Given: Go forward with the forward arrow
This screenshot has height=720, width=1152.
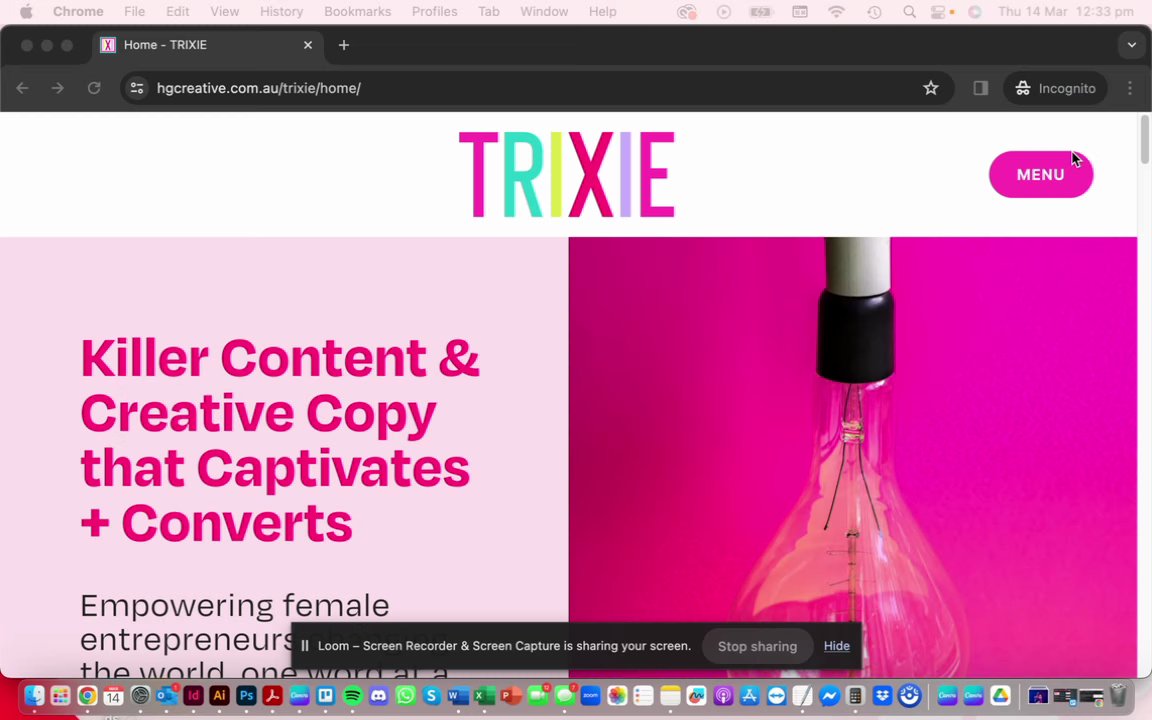Looking at the screenshot, I should (x=57, y=88).
